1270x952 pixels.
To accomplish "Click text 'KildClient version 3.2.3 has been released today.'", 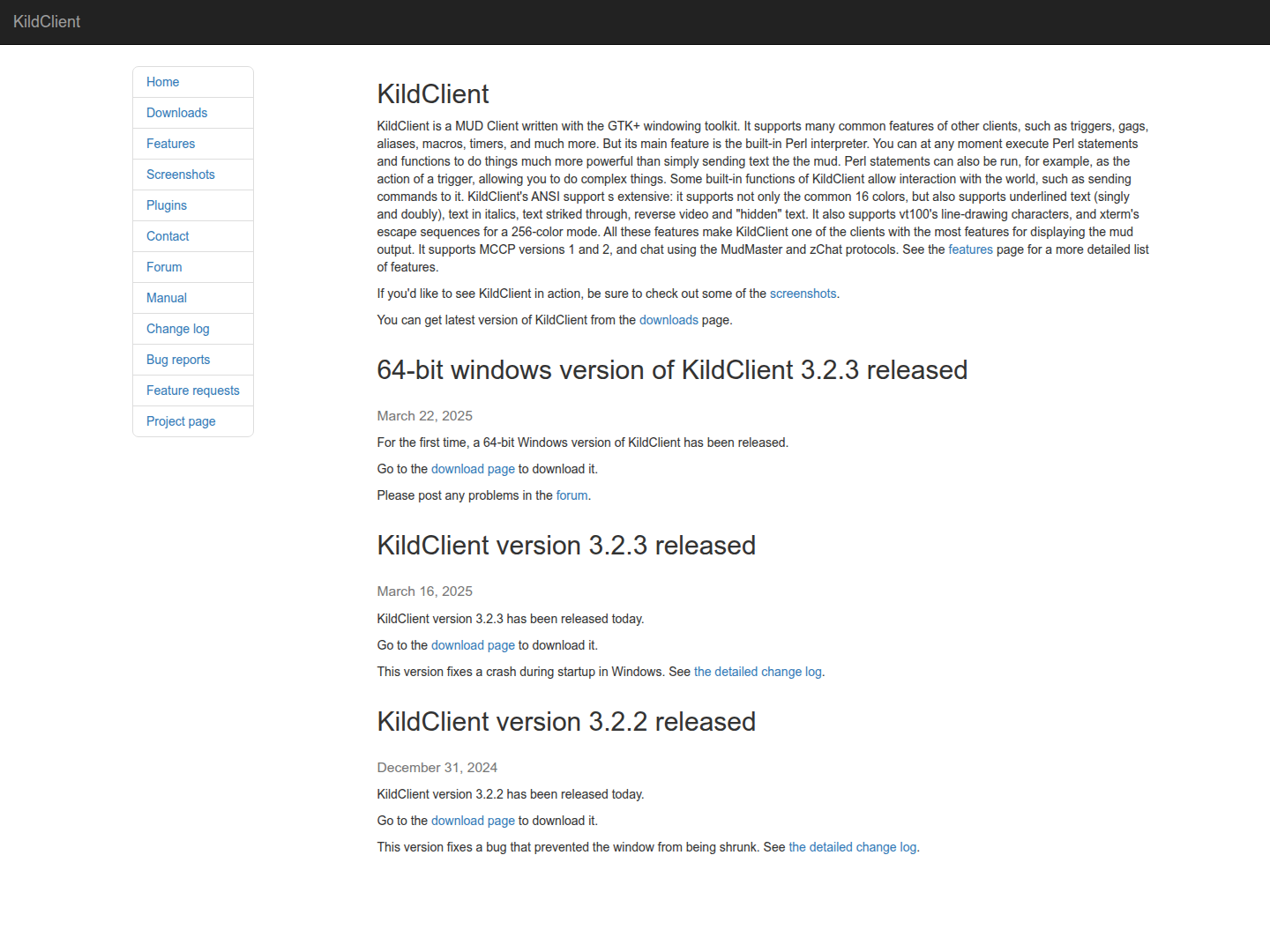I will pyautogui.click(x=511, y=619).
